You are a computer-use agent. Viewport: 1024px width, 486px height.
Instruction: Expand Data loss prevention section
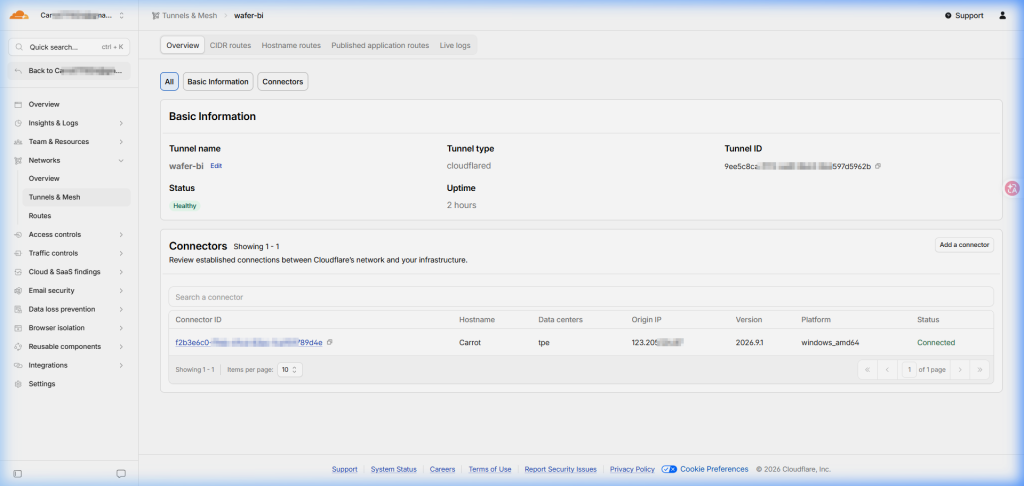[x=121, y=309]
